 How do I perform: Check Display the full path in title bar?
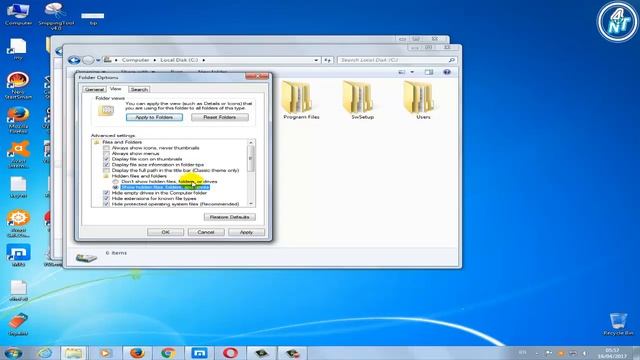pyautogui.click(x=107, y=170)
